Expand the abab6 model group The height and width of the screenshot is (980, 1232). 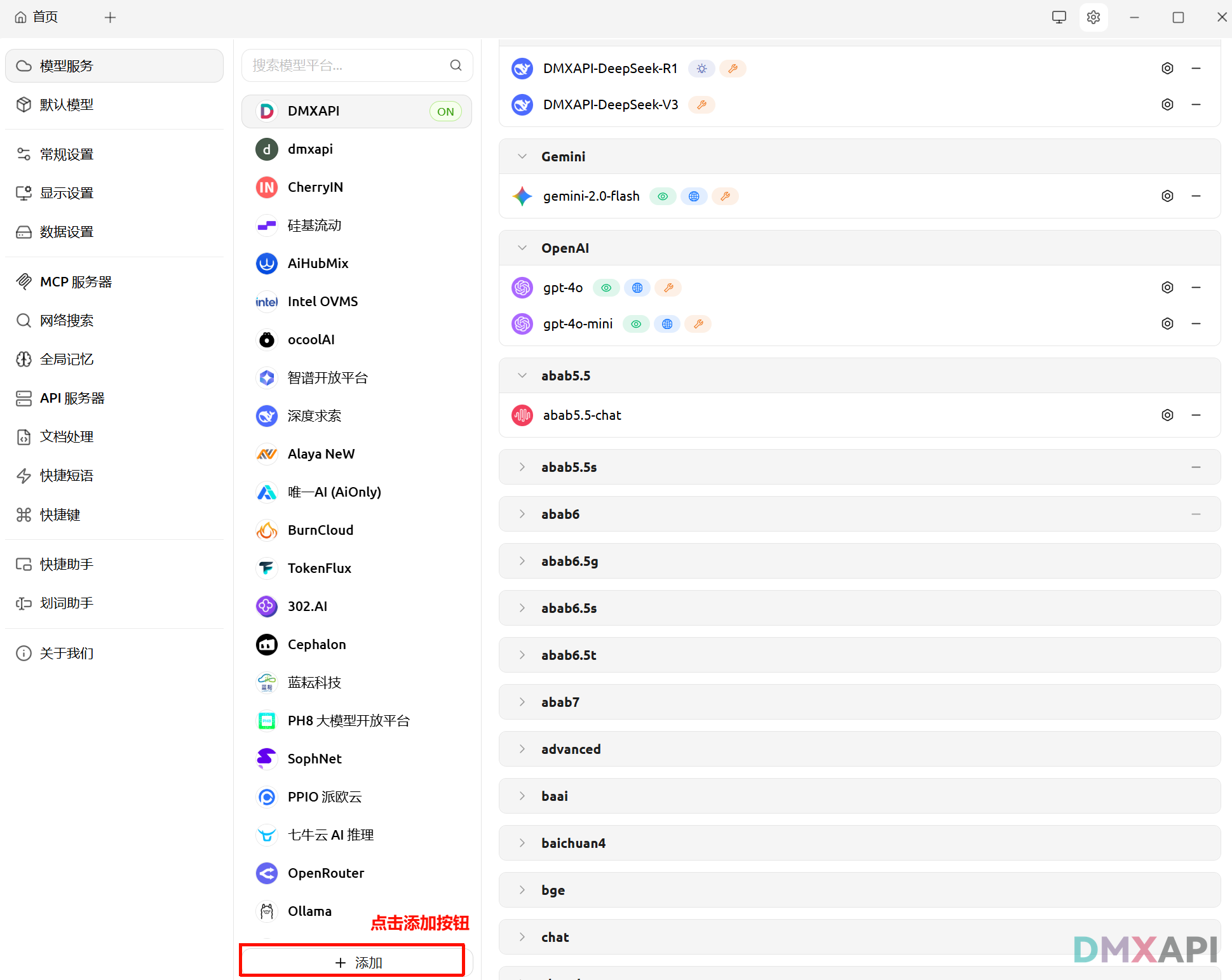click(x=522, y=514)
